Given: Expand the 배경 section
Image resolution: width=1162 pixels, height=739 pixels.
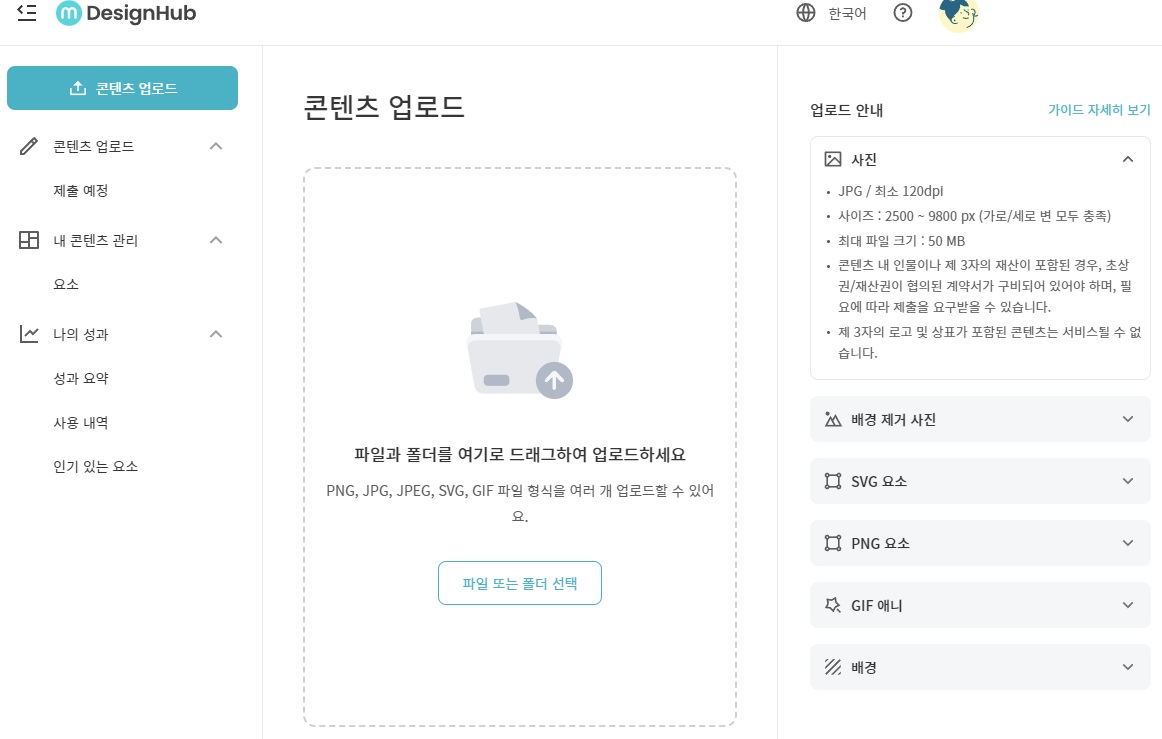Looking at the screenshot, I should (x=1128, y=667).
